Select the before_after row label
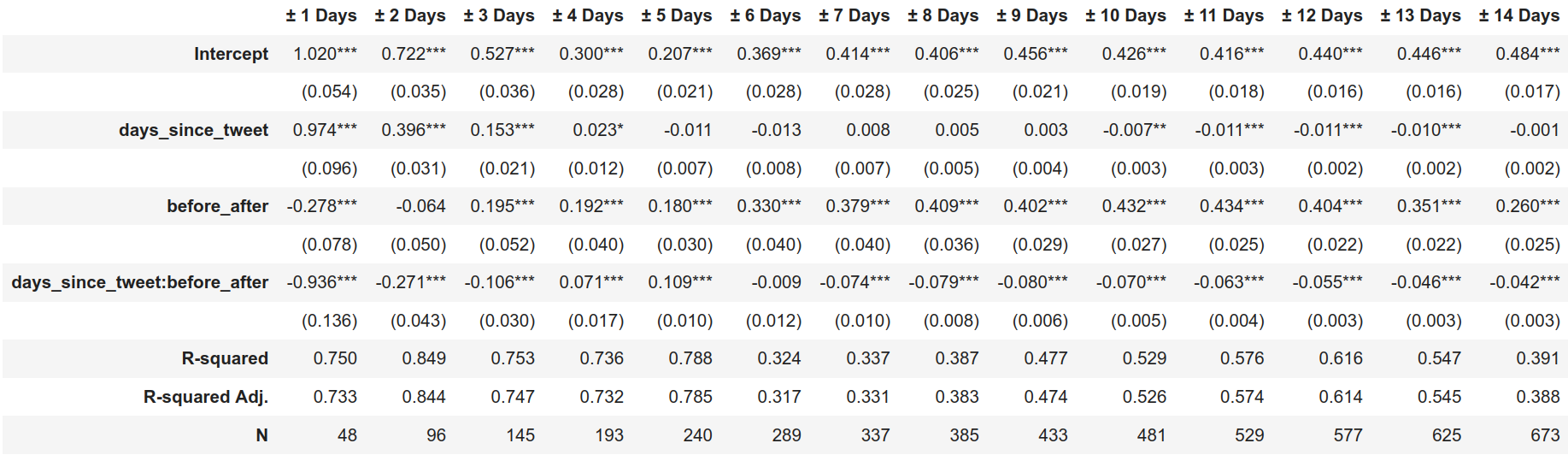1568x455 pixels. click(x=217, y=206)
